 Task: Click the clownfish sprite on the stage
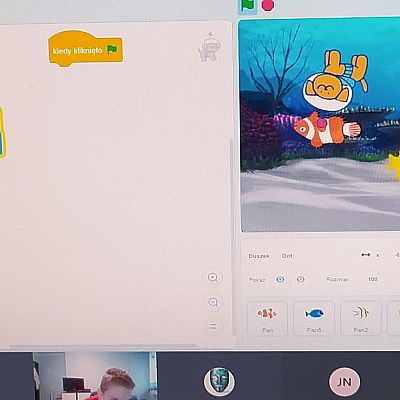coord(326,129)
